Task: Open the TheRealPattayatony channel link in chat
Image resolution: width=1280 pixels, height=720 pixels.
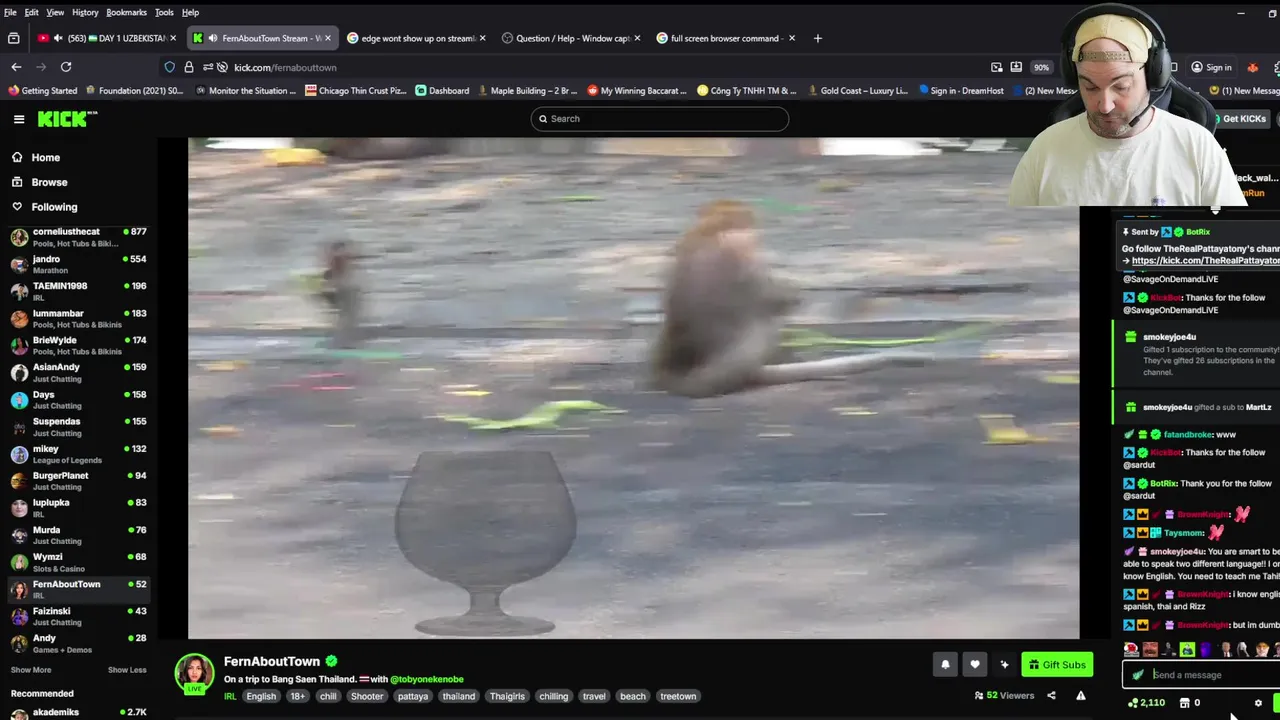Action: point(1205,260)
